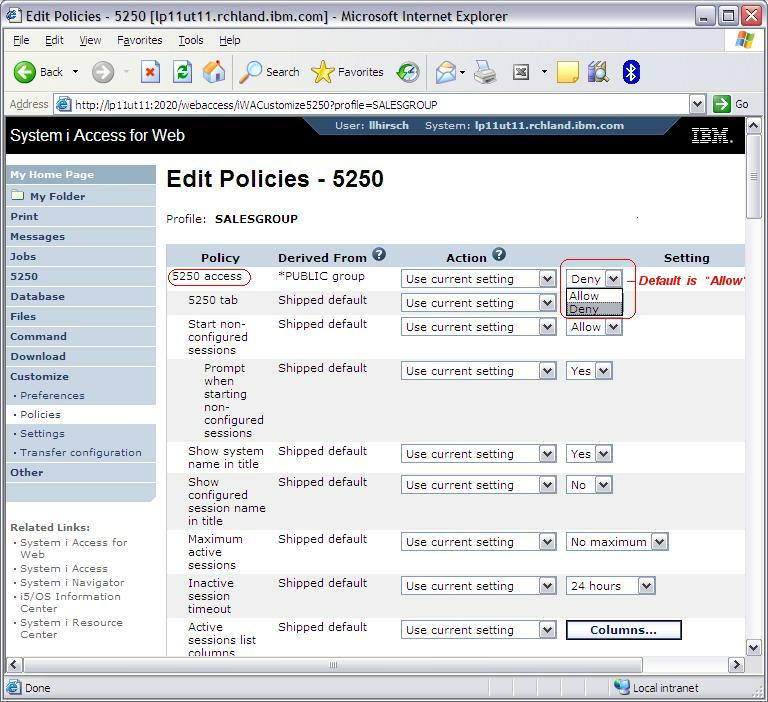This screenshot has height=702, width=768.
Task: Open the History toolbar icon
Action: tap(408, 73)
